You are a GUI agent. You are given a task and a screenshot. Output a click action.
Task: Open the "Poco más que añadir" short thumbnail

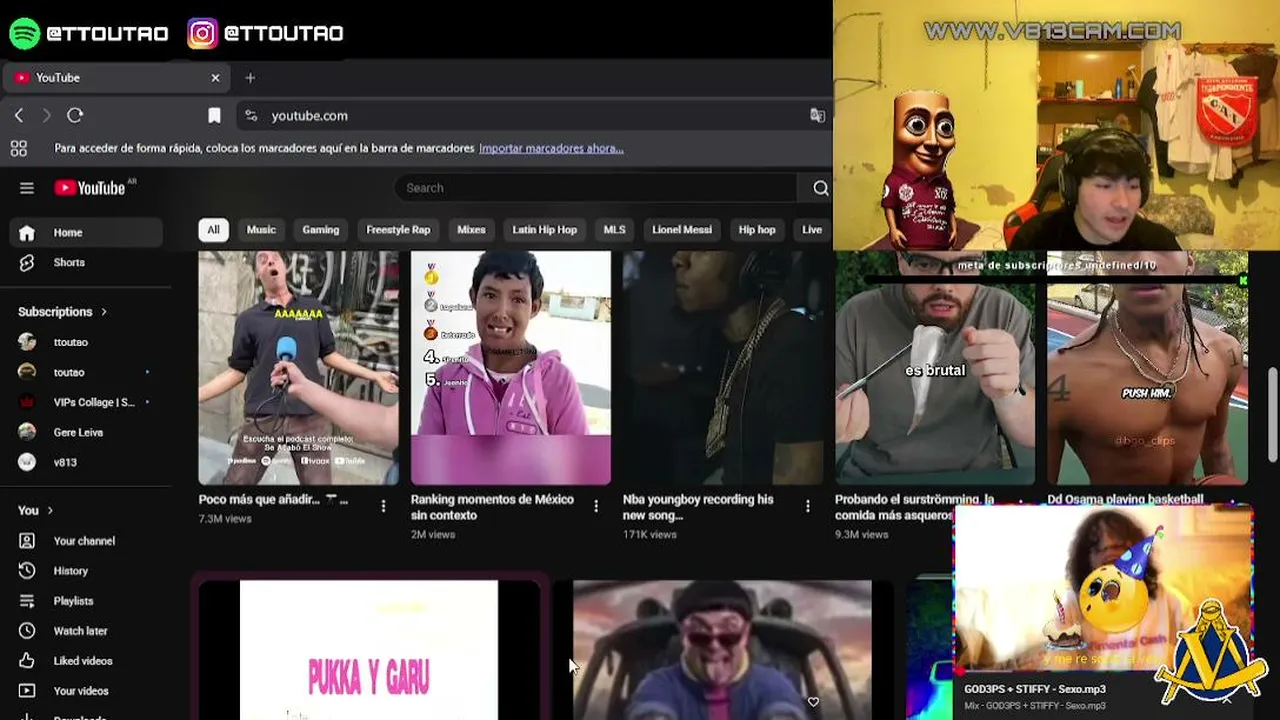click(x=298, y=368)
